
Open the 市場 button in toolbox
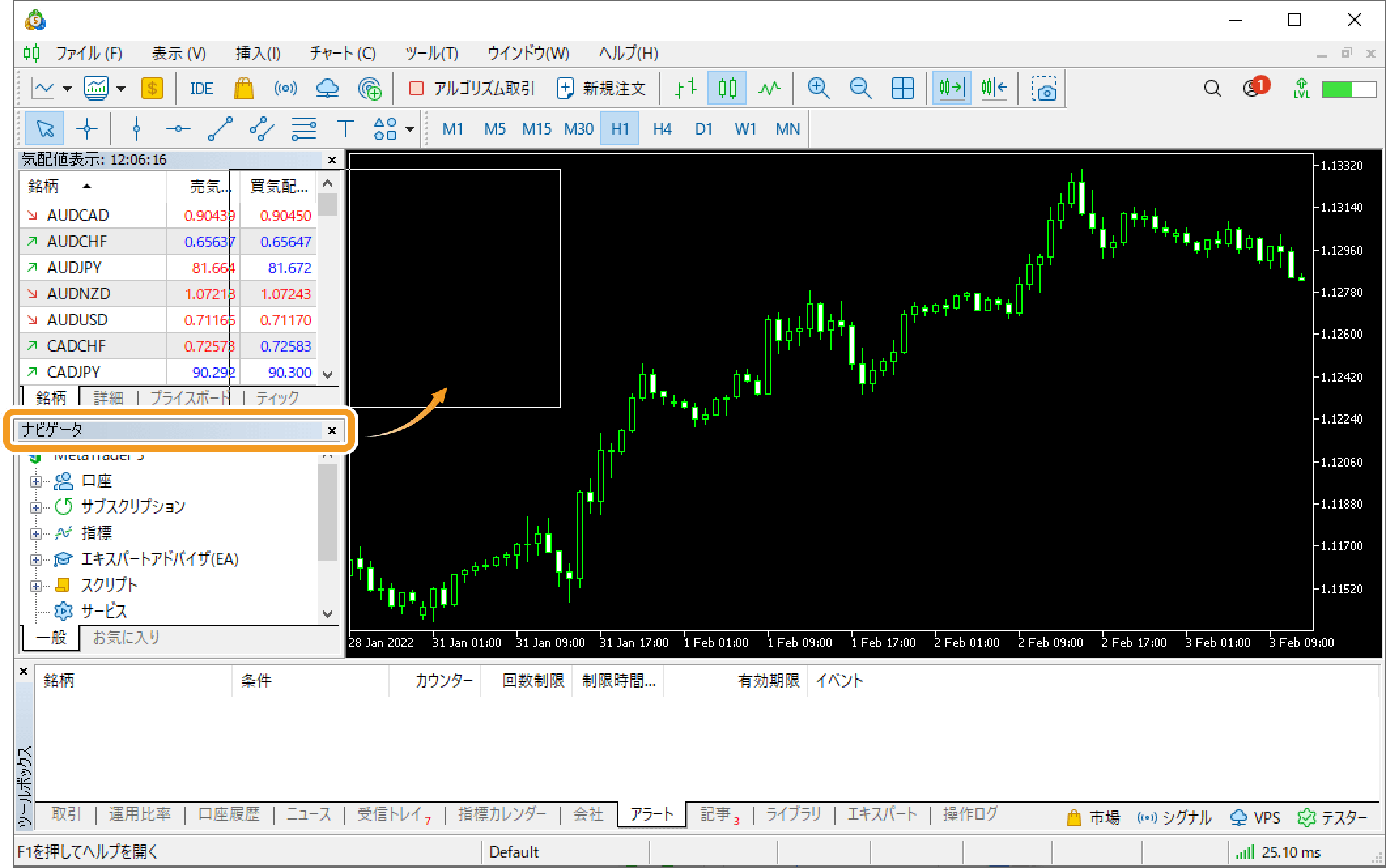(x=1093, y=817)
